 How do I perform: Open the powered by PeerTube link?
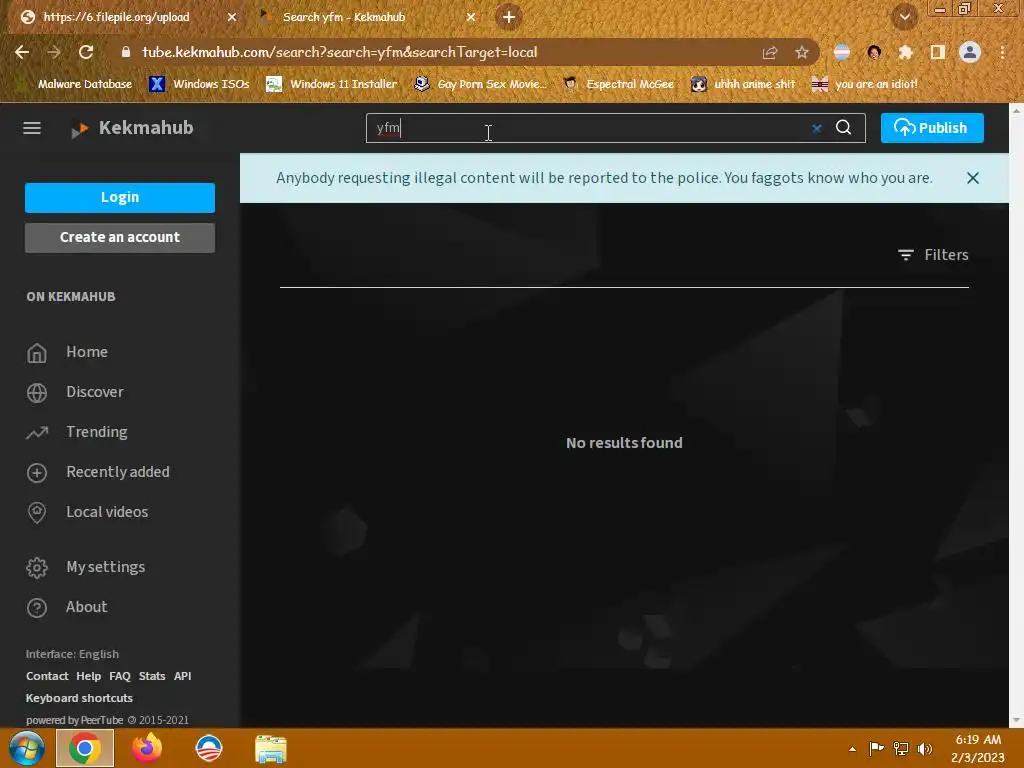coord(74,720)
